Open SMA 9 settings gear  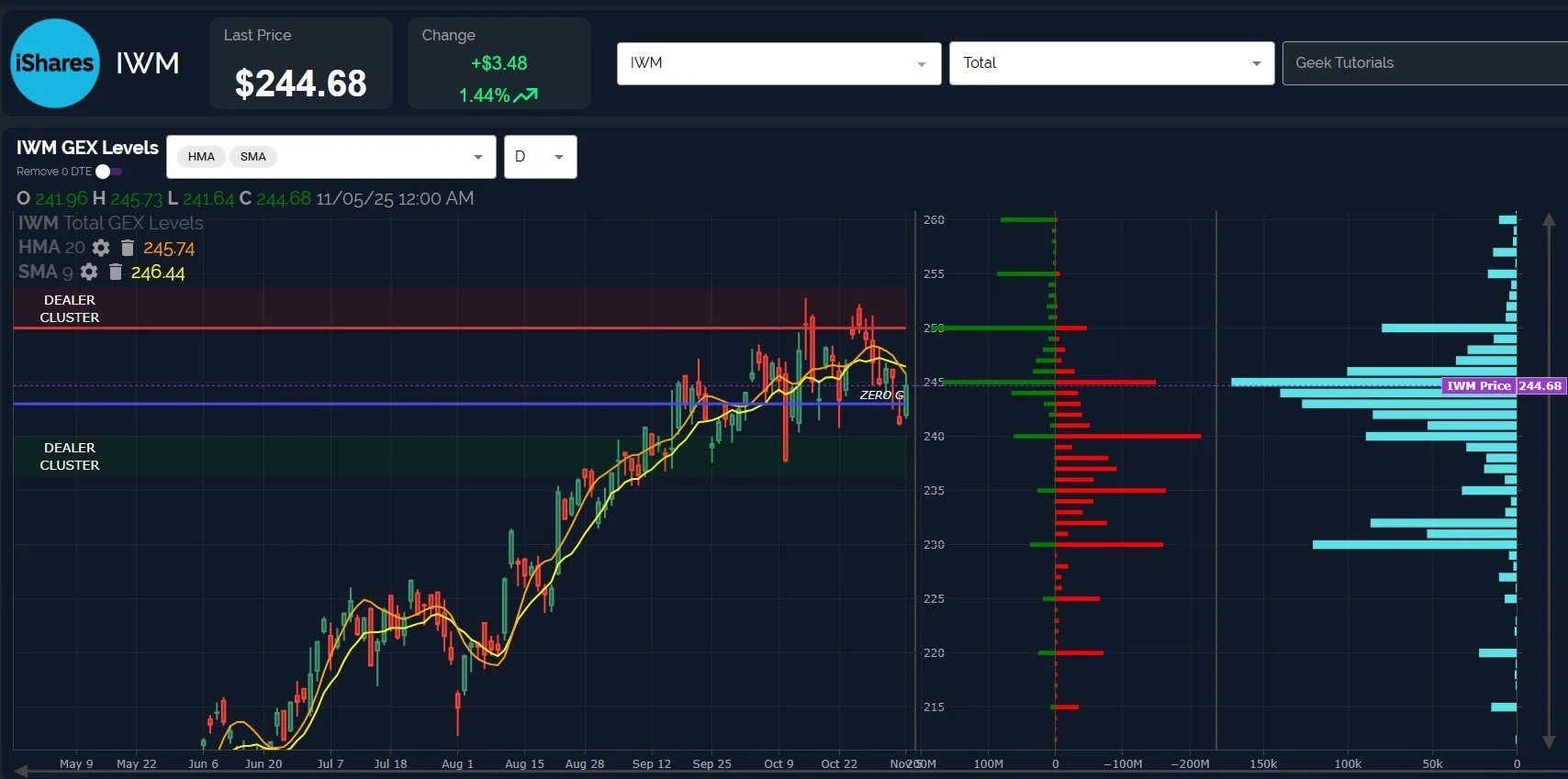pyautogui.click(x=89, y=272)
